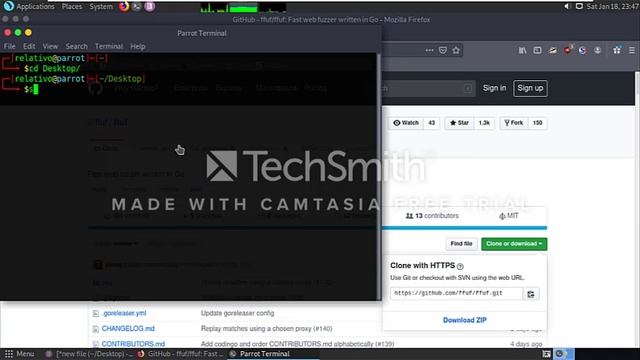Click the striped extension icon in Firefox toolbar
The image size is (640, 360).
[x=552, y=50]
